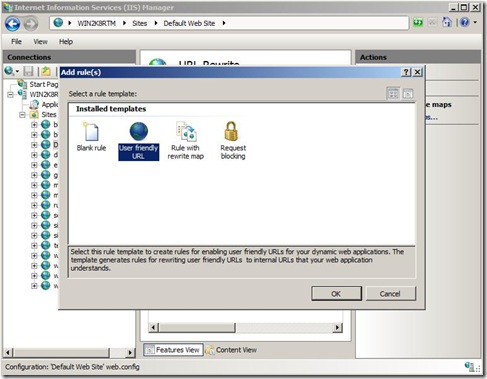Click the Save disk icon in Connections

(x=28, y=71)
